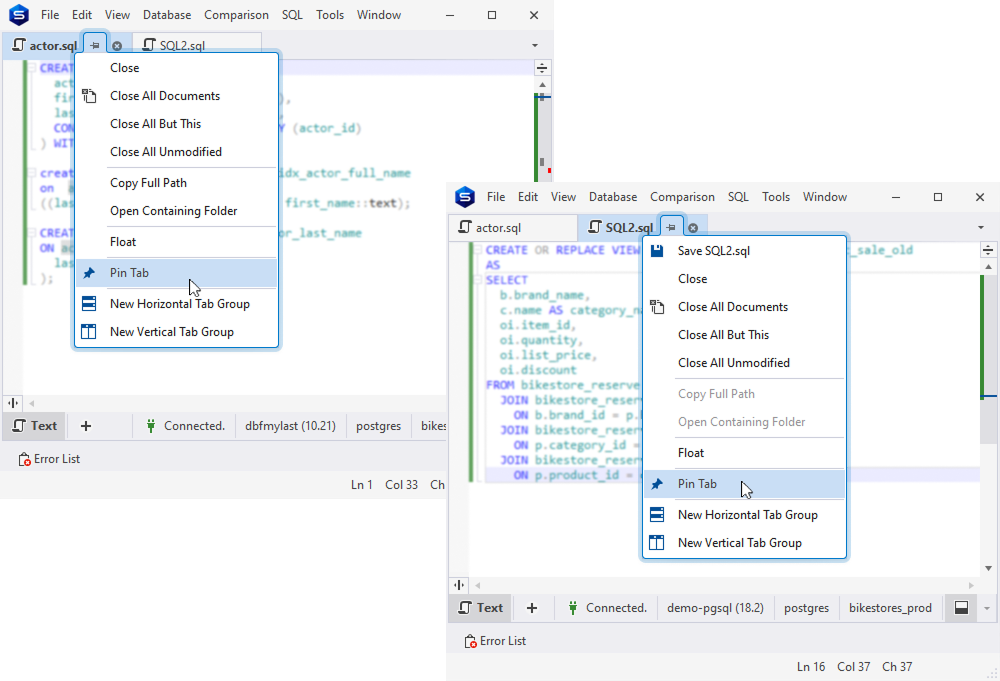
Task: Choose Close All But This in right menu
Action: [x=744, y=335]
